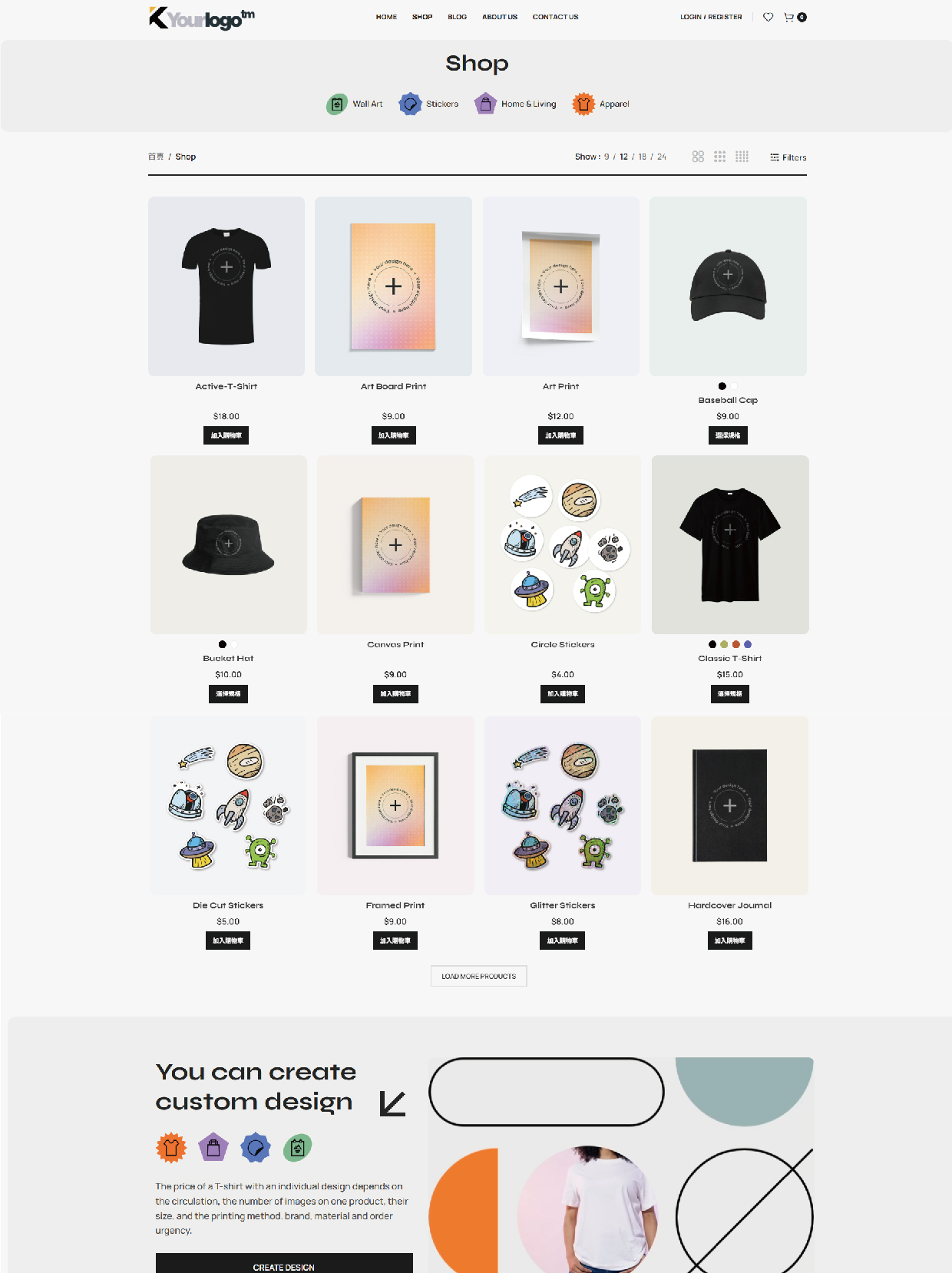
Task: Click the Login / Register link
Action: tap(711, 17)
